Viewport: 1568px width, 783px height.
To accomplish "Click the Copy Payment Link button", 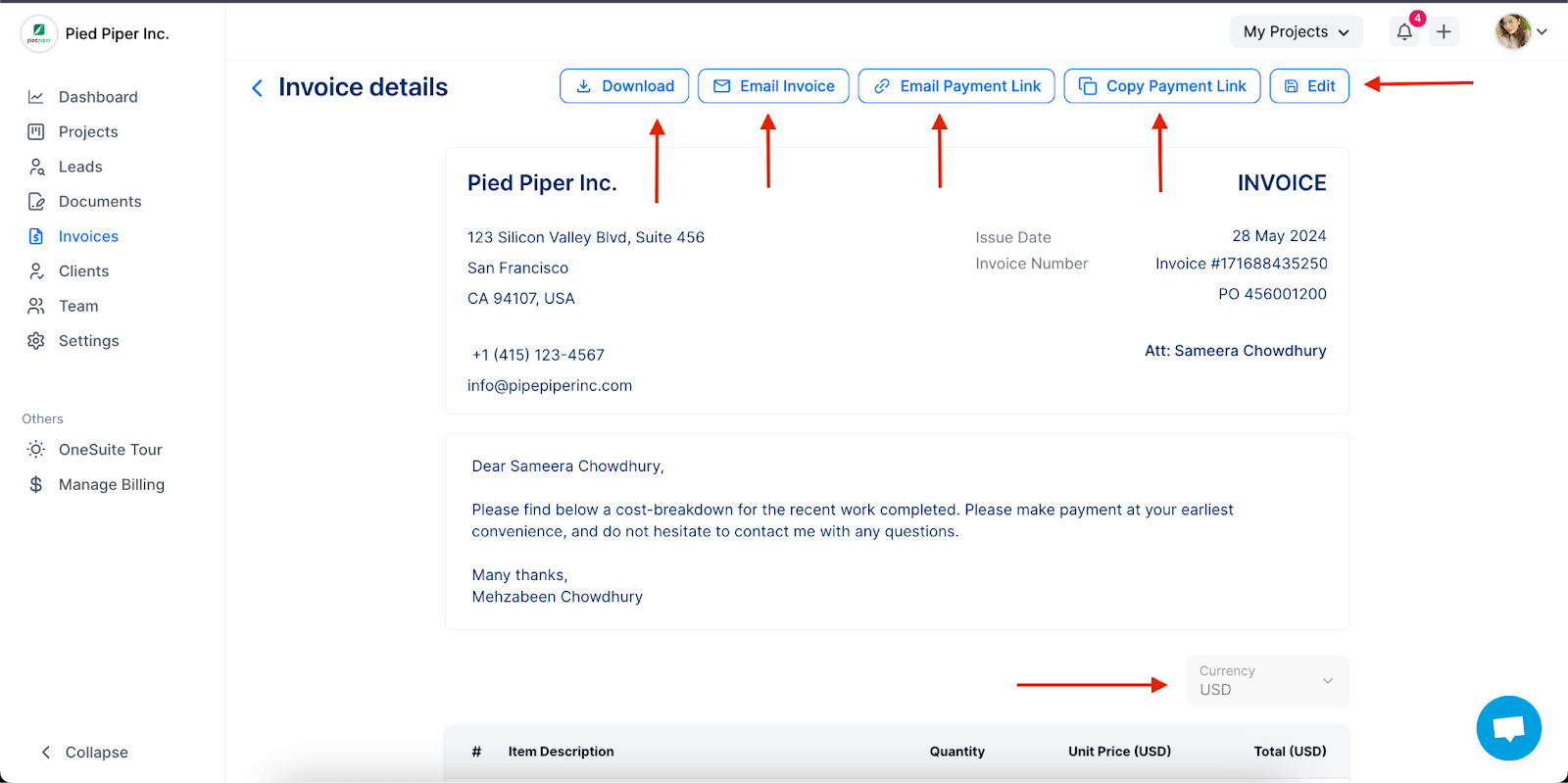I will pos(1162,86).
